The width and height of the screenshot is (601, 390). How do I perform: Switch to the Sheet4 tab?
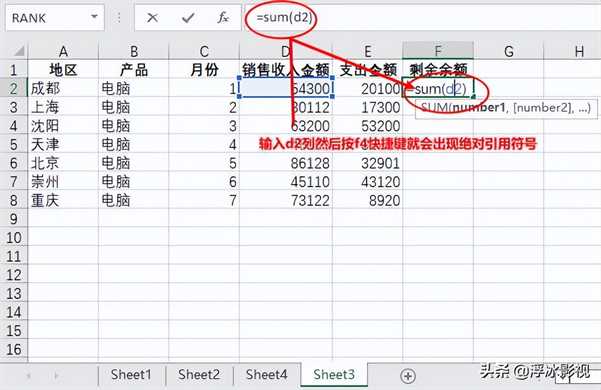[266, 375]
